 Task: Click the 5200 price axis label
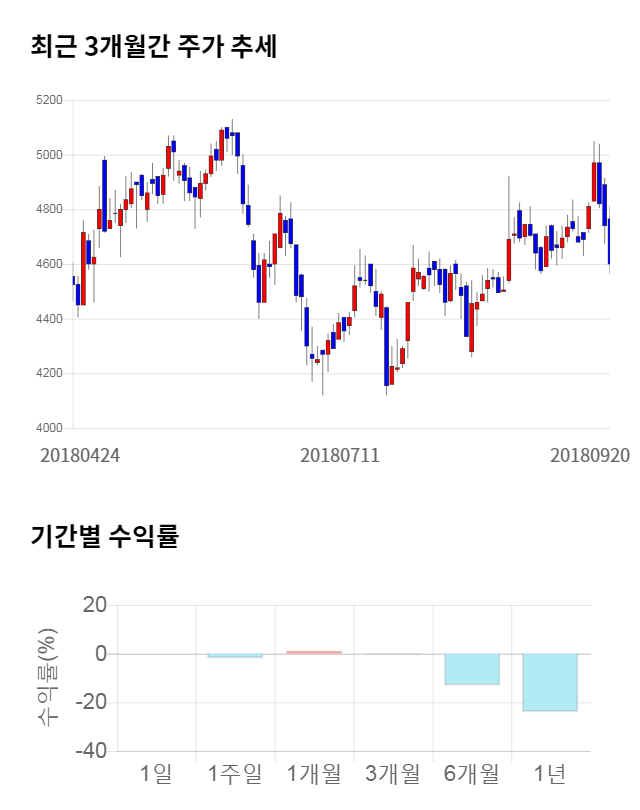click(49, 100)
